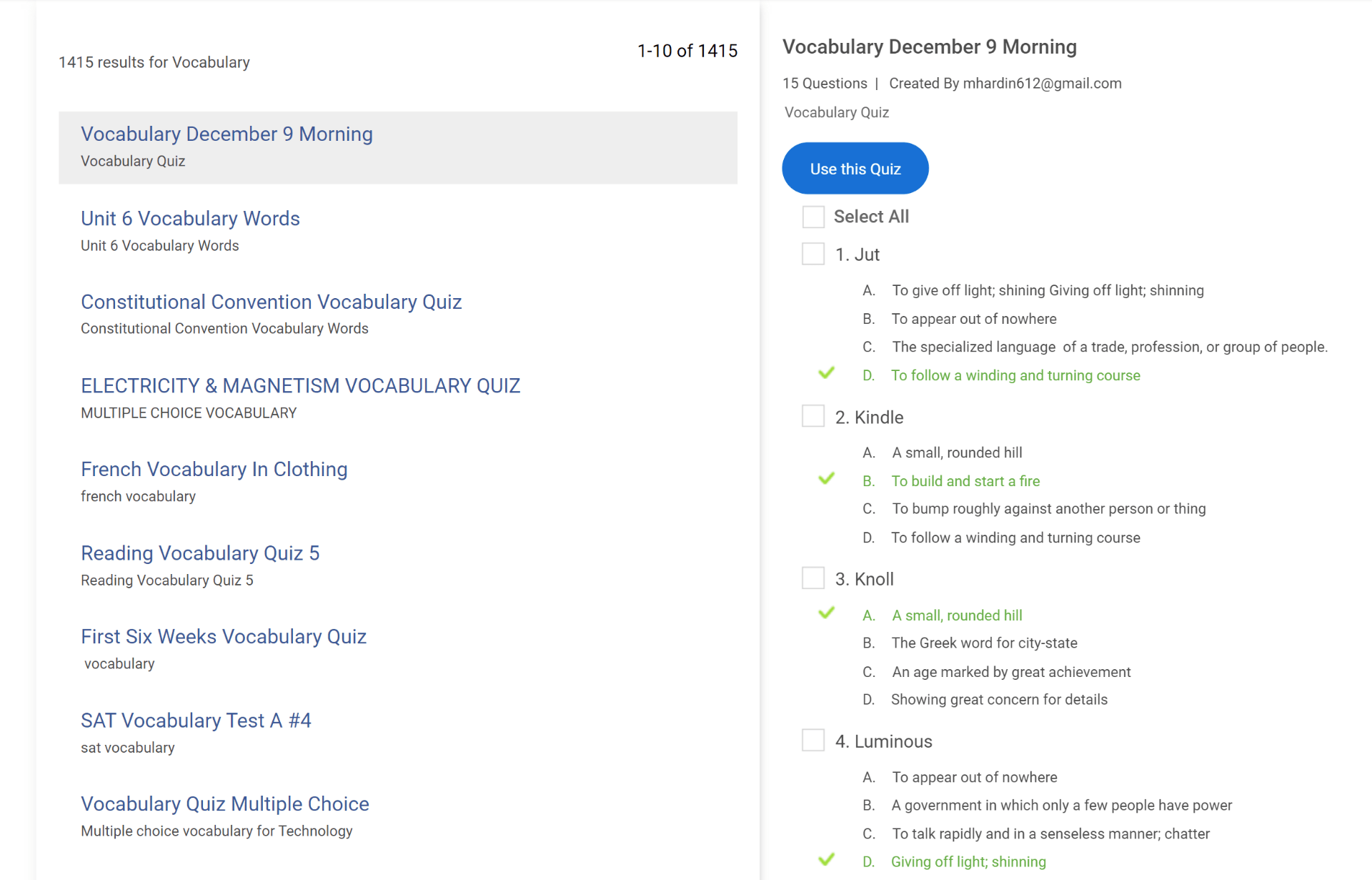Viewport: 1372px width, 880px height.
Task: Click the green checkmark beside Jut's answer D
Action: 826,373
